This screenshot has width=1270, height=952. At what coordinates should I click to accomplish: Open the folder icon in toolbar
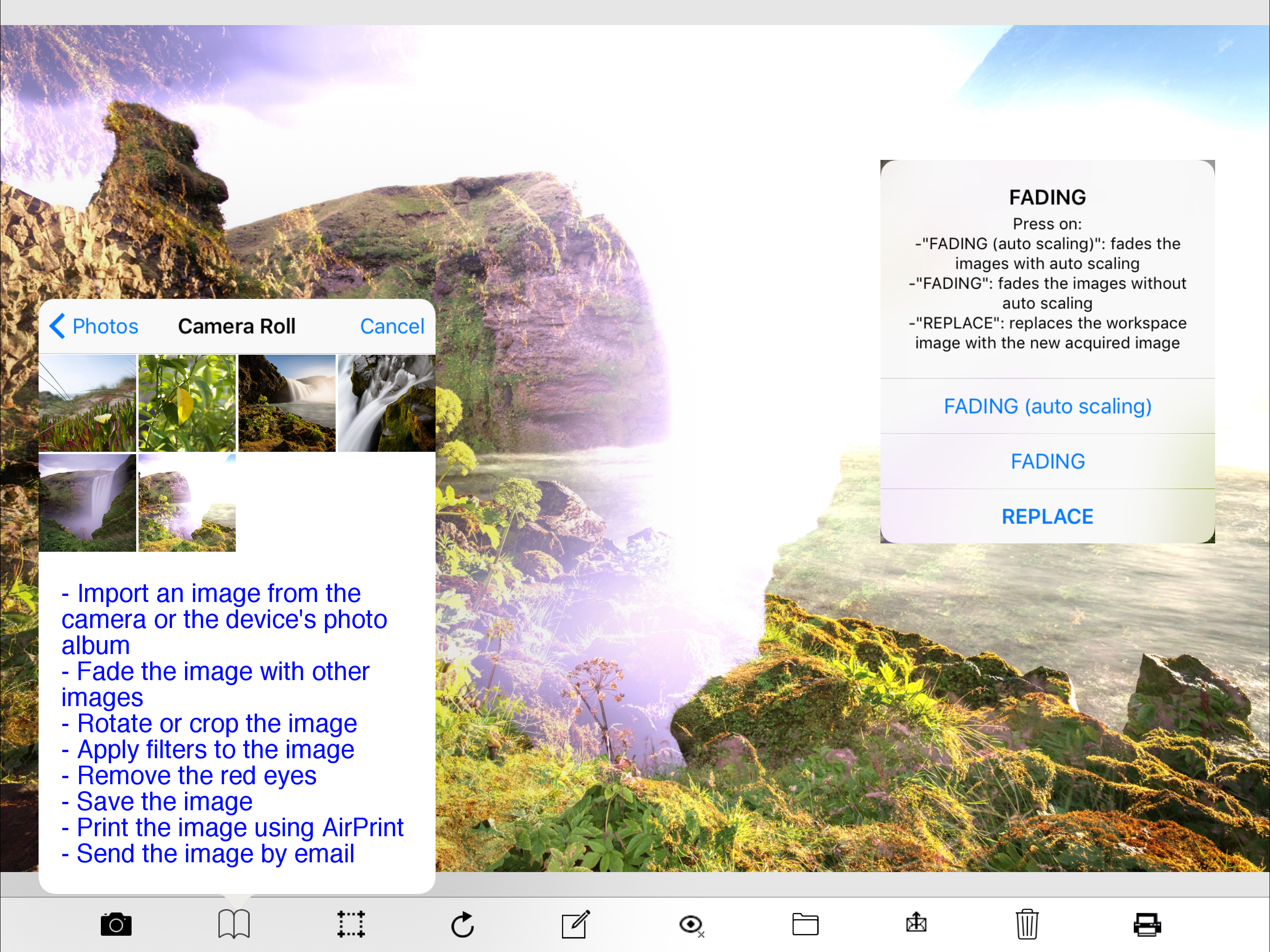805,925
